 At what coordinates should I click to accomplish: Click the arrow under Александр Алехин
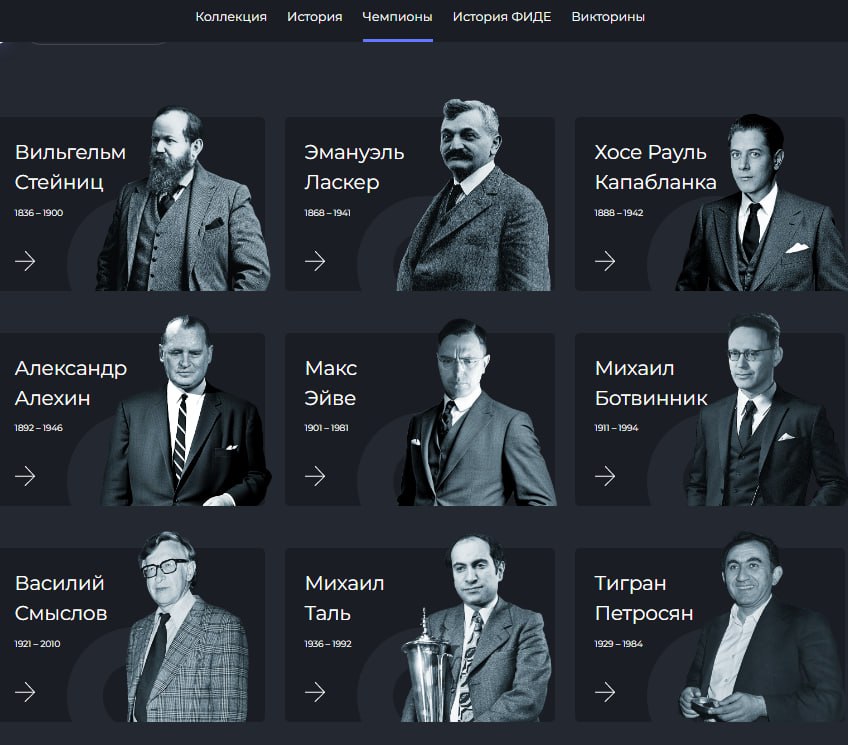click(x=25, y=476)
